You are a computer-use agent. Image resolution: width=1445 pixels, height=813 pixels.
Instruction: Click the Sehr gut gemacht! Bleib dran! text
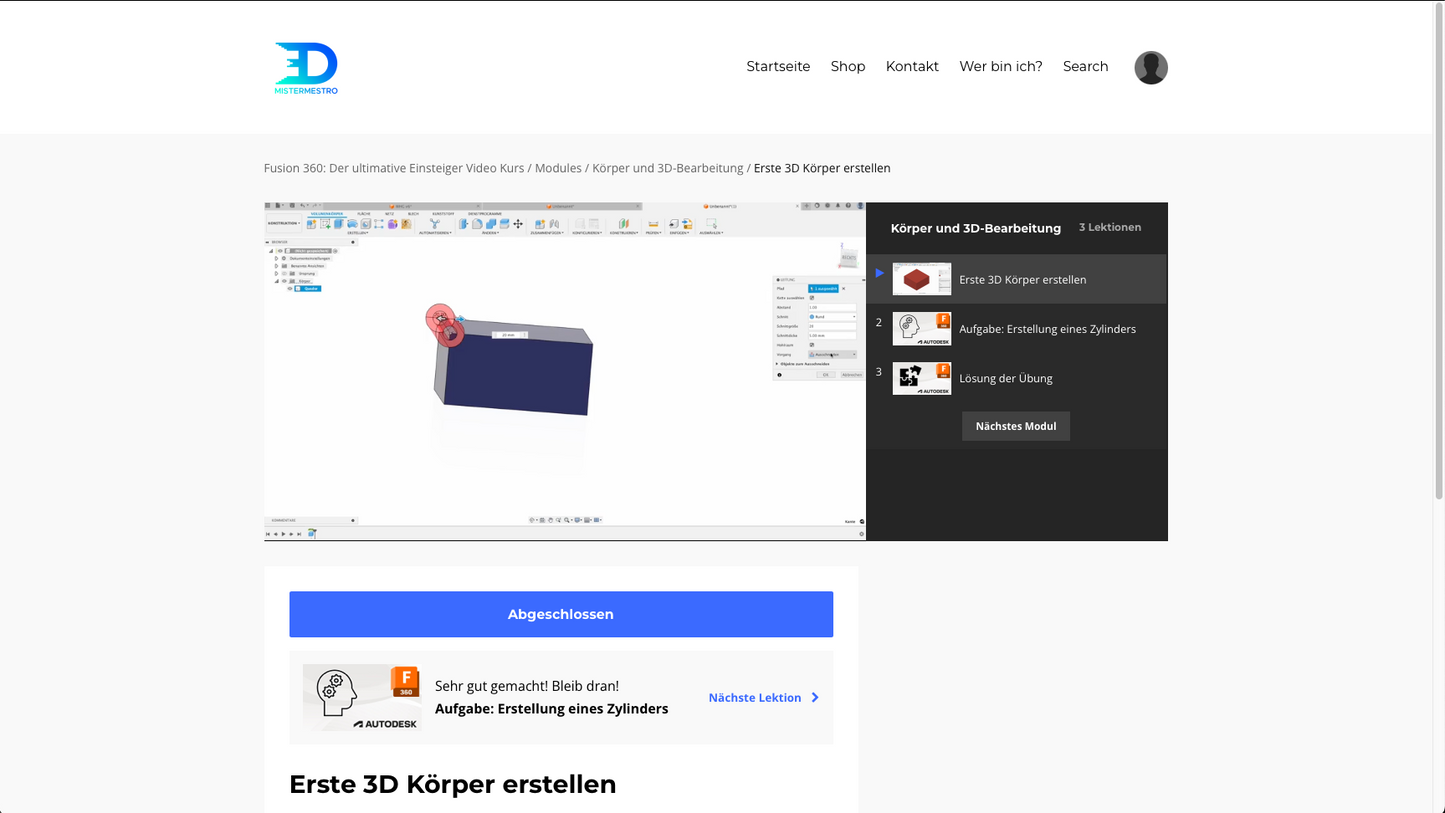527,686
